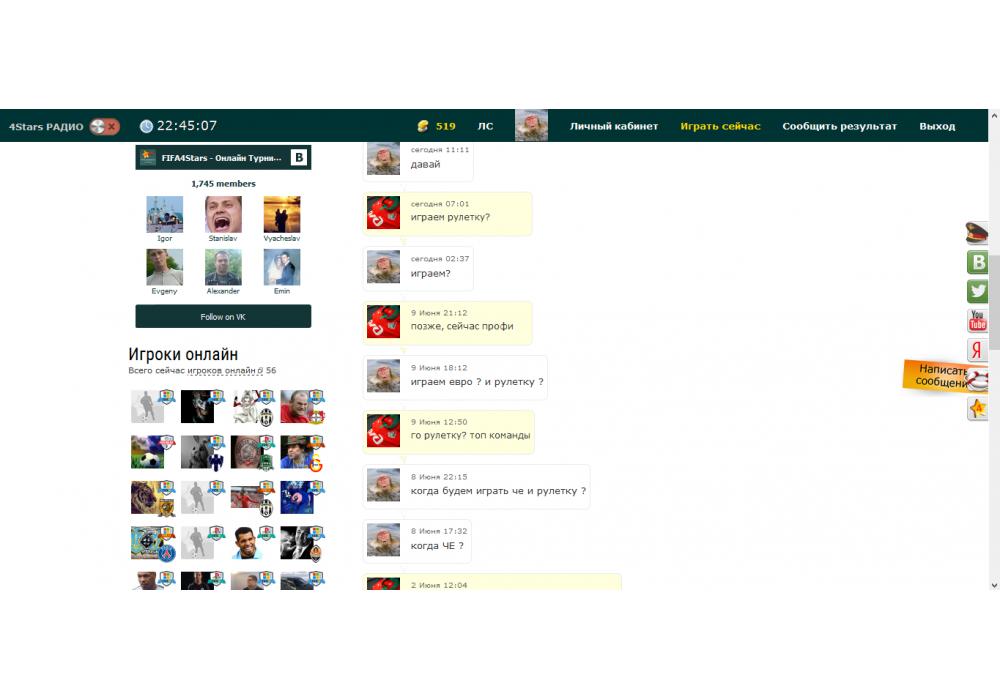Open Сообщить результат page
1000x700 pixels.
pyautogui.click(x=839, y=126)
